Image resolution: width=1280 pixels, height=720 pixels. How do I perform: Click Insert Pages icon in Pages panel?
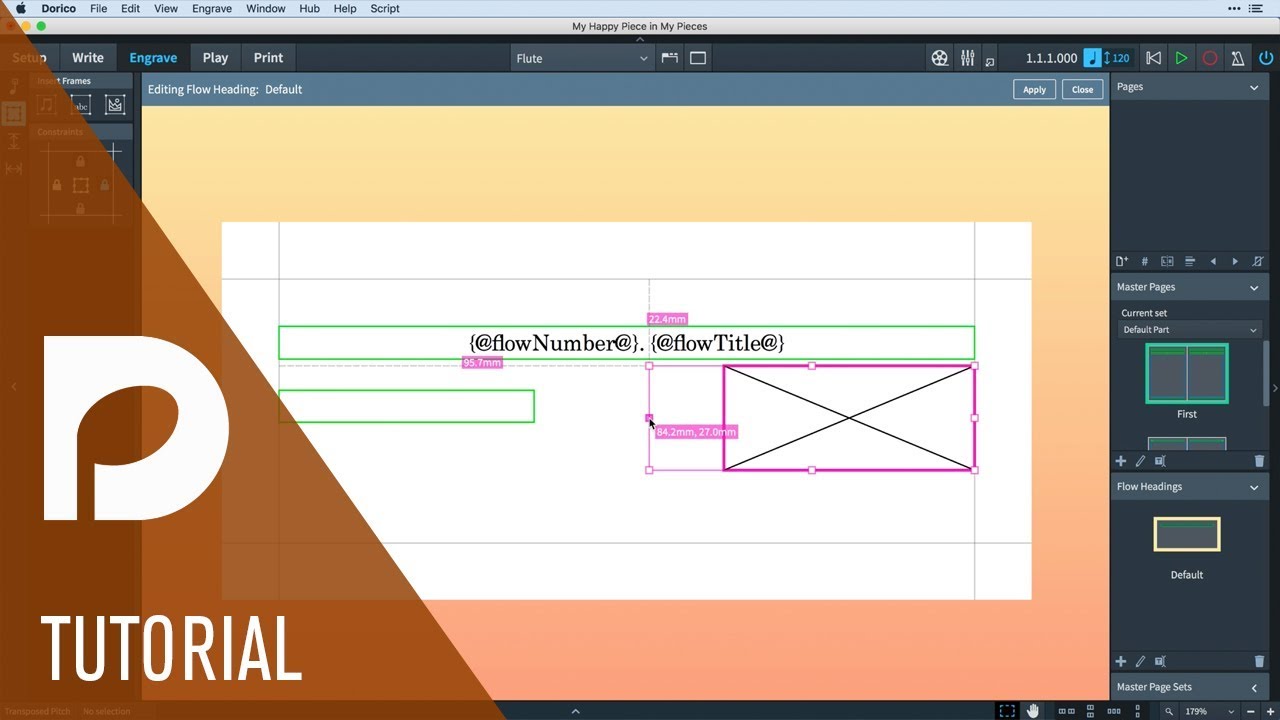[1122, 261]
